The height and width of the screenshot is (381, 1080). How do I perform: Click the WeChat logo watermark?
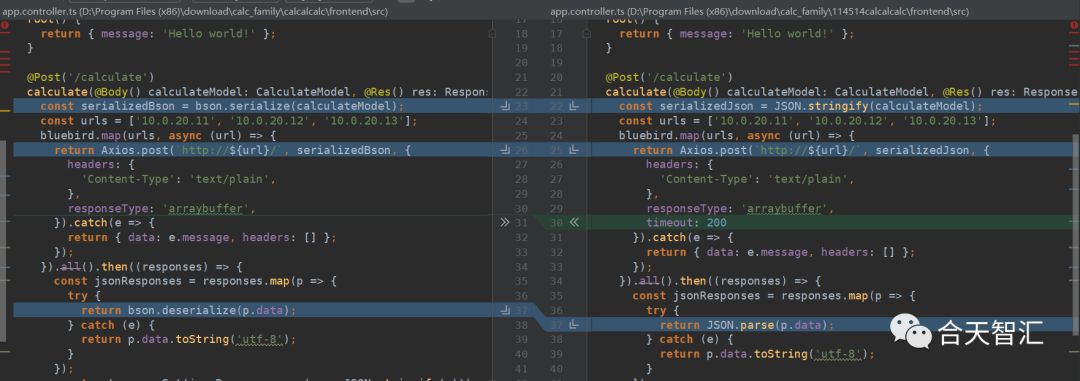click(911, 331)
